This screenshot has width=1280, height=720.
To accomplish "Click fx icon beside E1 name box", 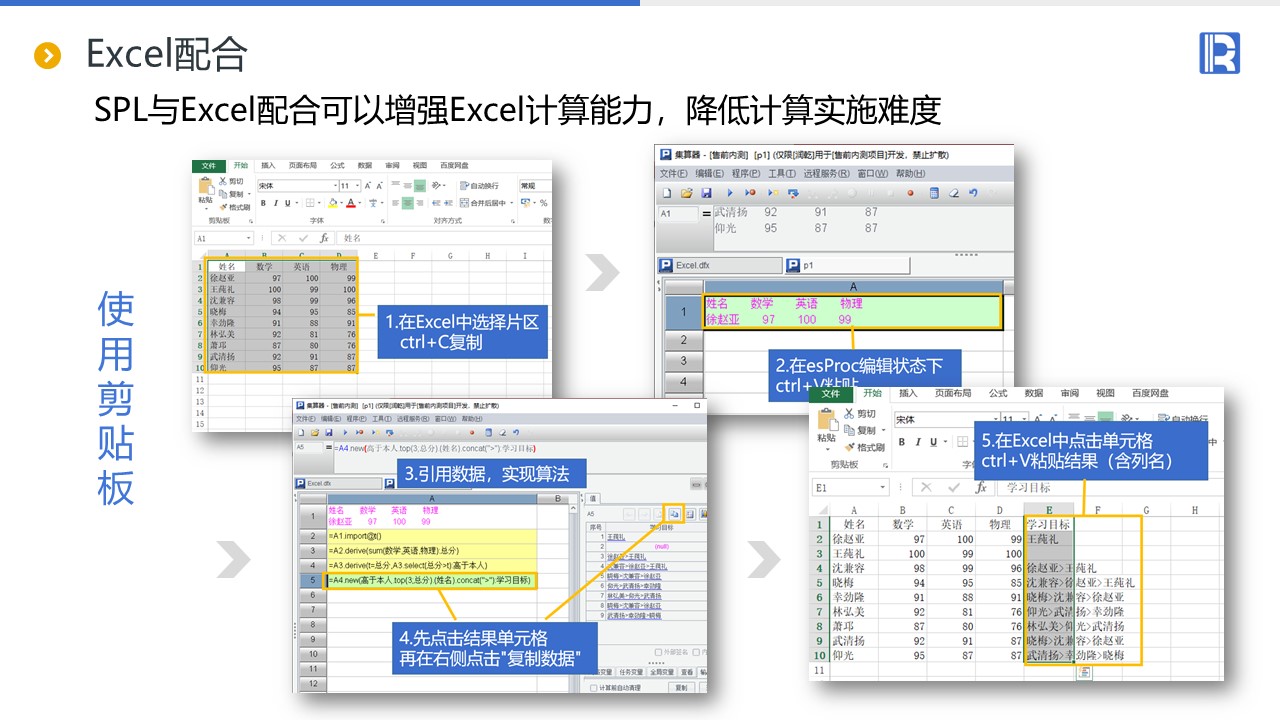I will click(x=981, y=487).
